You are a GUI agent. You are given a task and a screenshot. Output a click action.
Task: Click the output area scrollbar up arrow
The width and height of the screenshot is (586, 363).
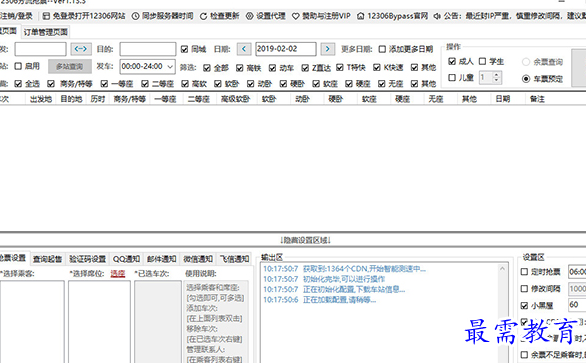[502, 268]
